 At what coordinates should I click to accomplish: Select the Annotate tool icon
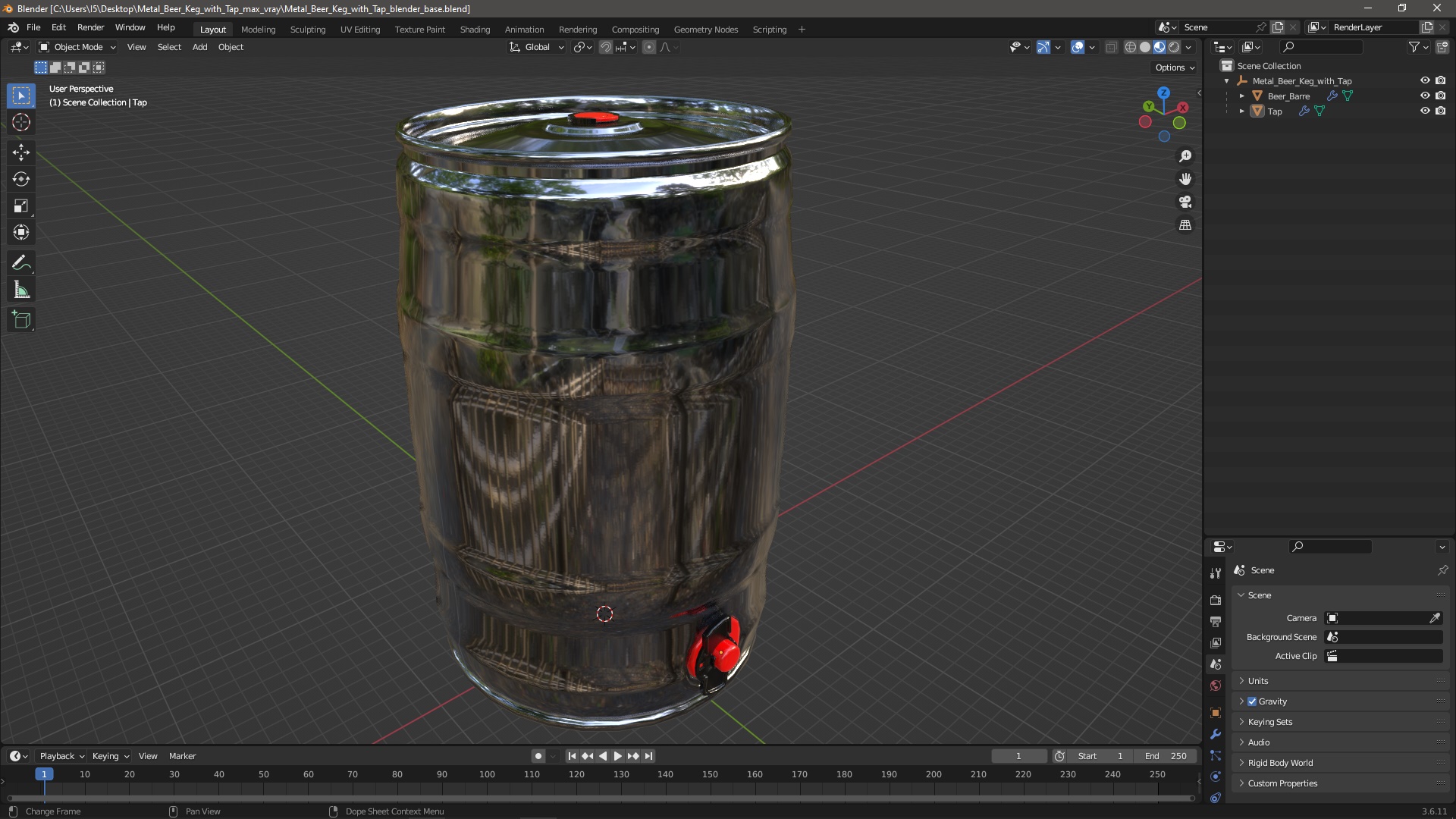pyautogui.click(x=22, y=262)
